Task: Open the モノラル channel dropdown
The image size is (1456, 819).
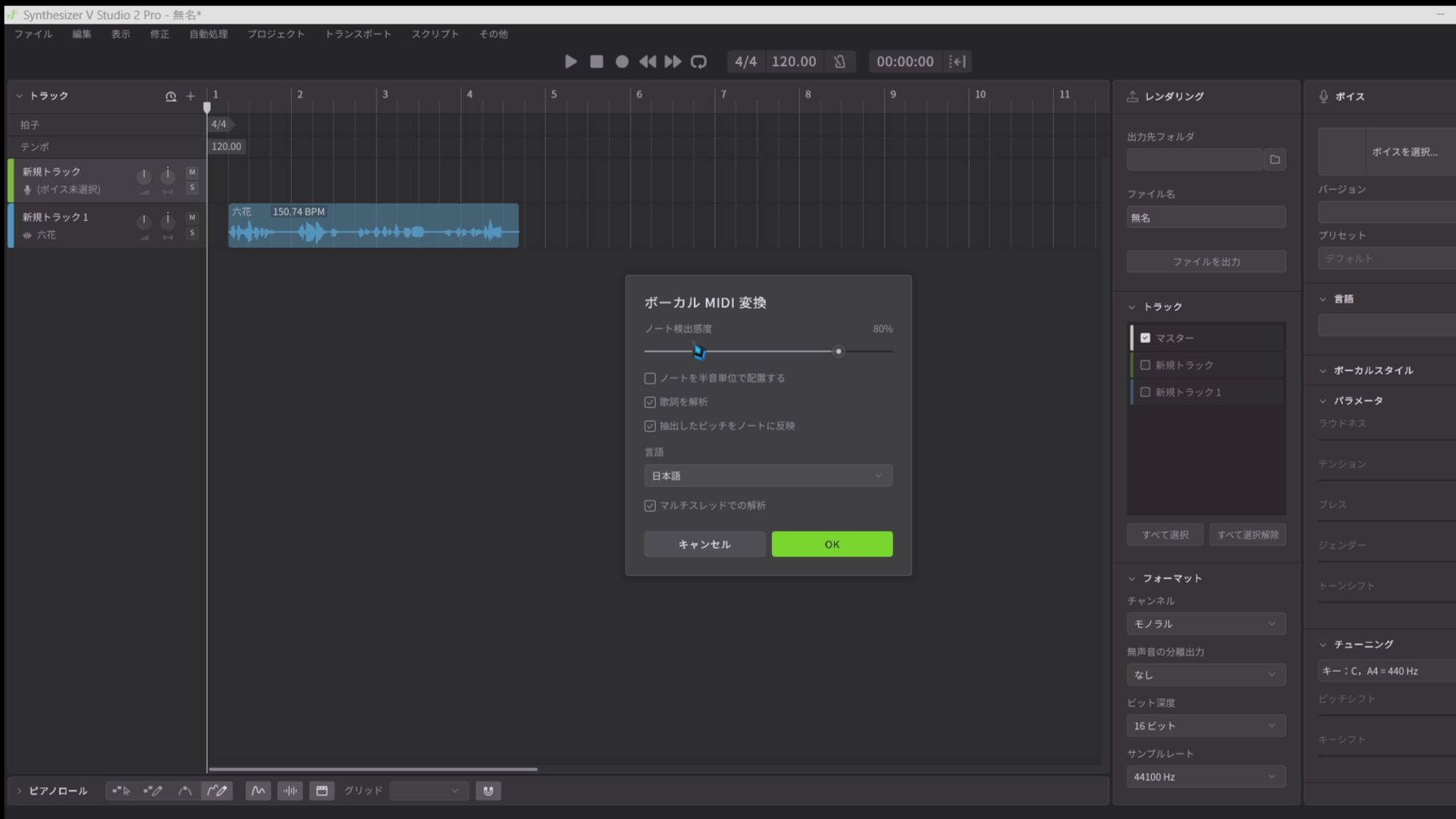Action: (x=1205, y=623)
